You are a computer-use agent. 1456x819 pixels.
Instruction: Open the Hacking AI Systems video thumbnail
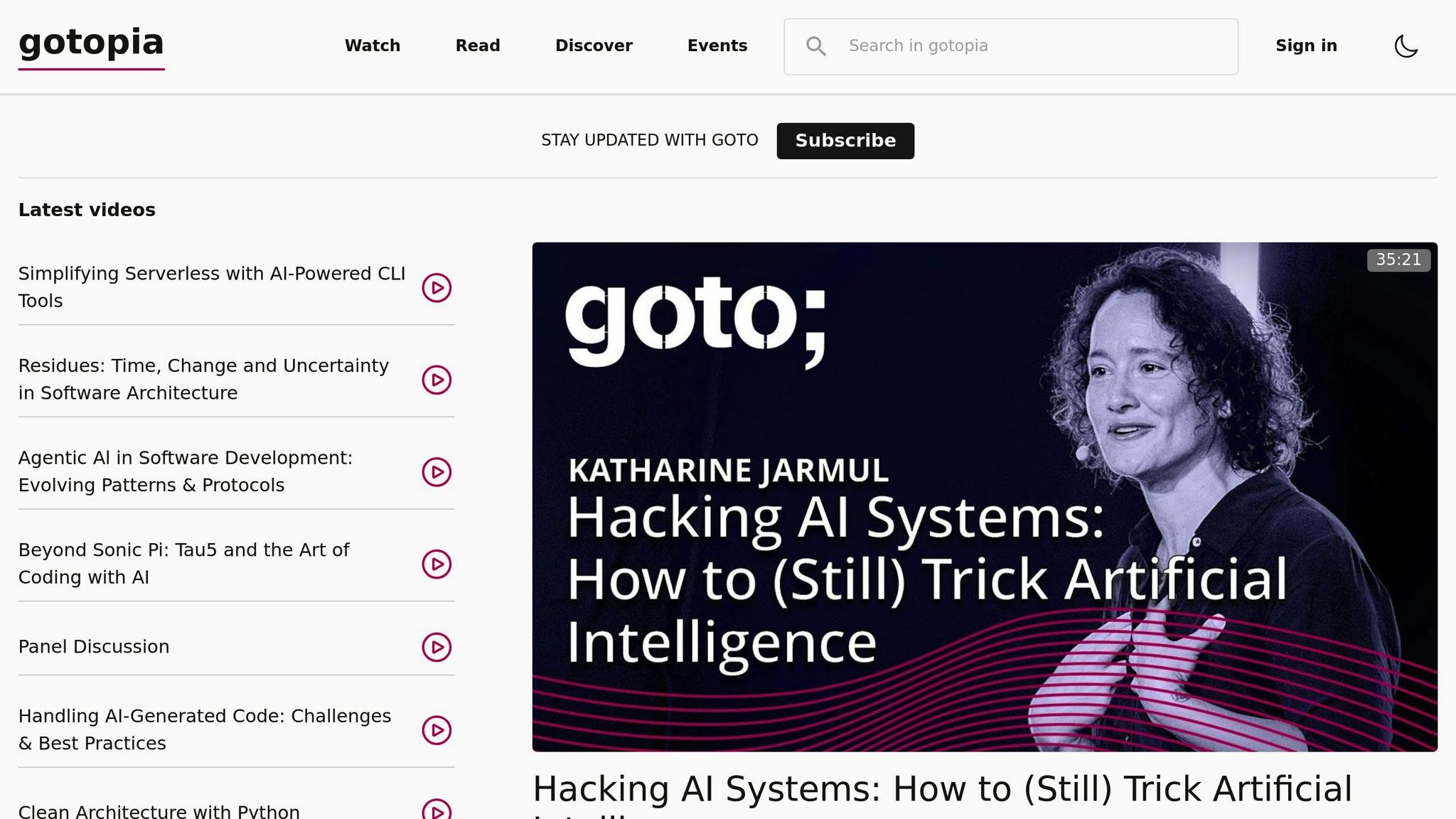[985, 497]
